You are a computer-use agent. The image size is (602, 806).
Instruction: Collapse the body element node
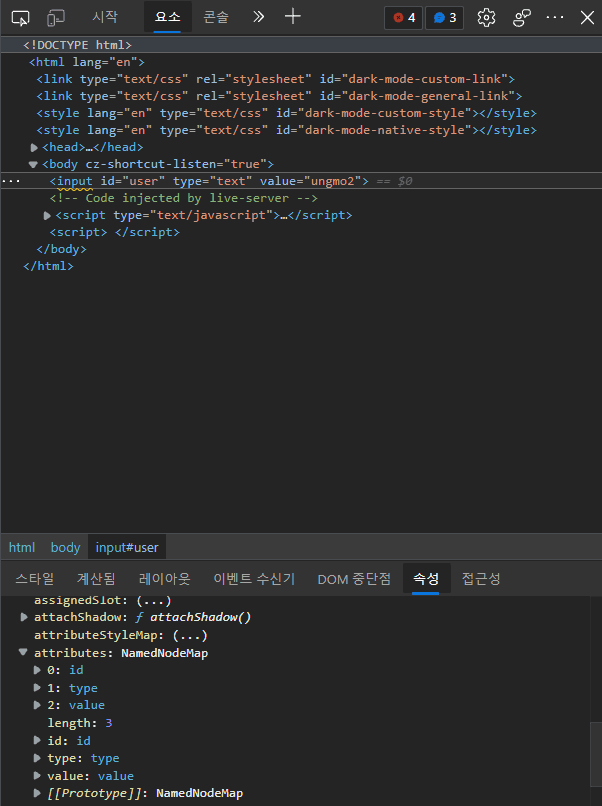coord(33,164)
